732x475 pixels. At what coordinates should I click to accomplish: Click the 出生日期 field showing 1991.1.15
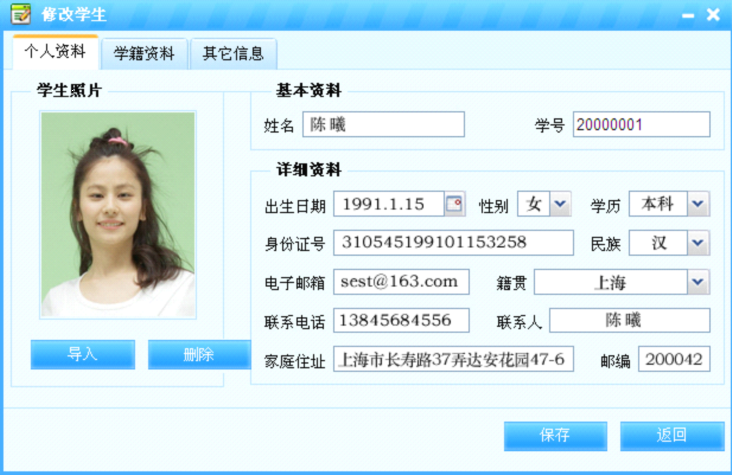point(388,204)
